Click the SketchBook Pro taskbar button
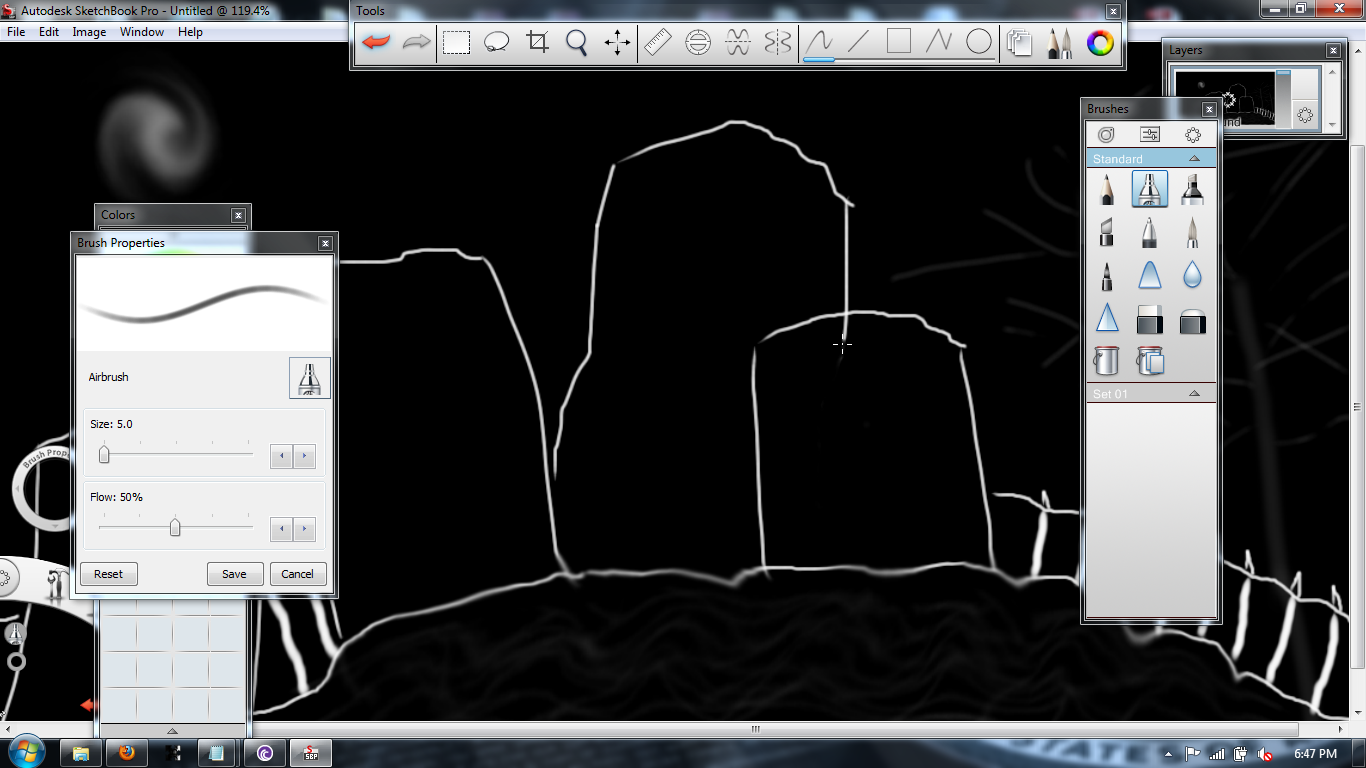This screenshot has height=768, width=1366. coord(310,754)
